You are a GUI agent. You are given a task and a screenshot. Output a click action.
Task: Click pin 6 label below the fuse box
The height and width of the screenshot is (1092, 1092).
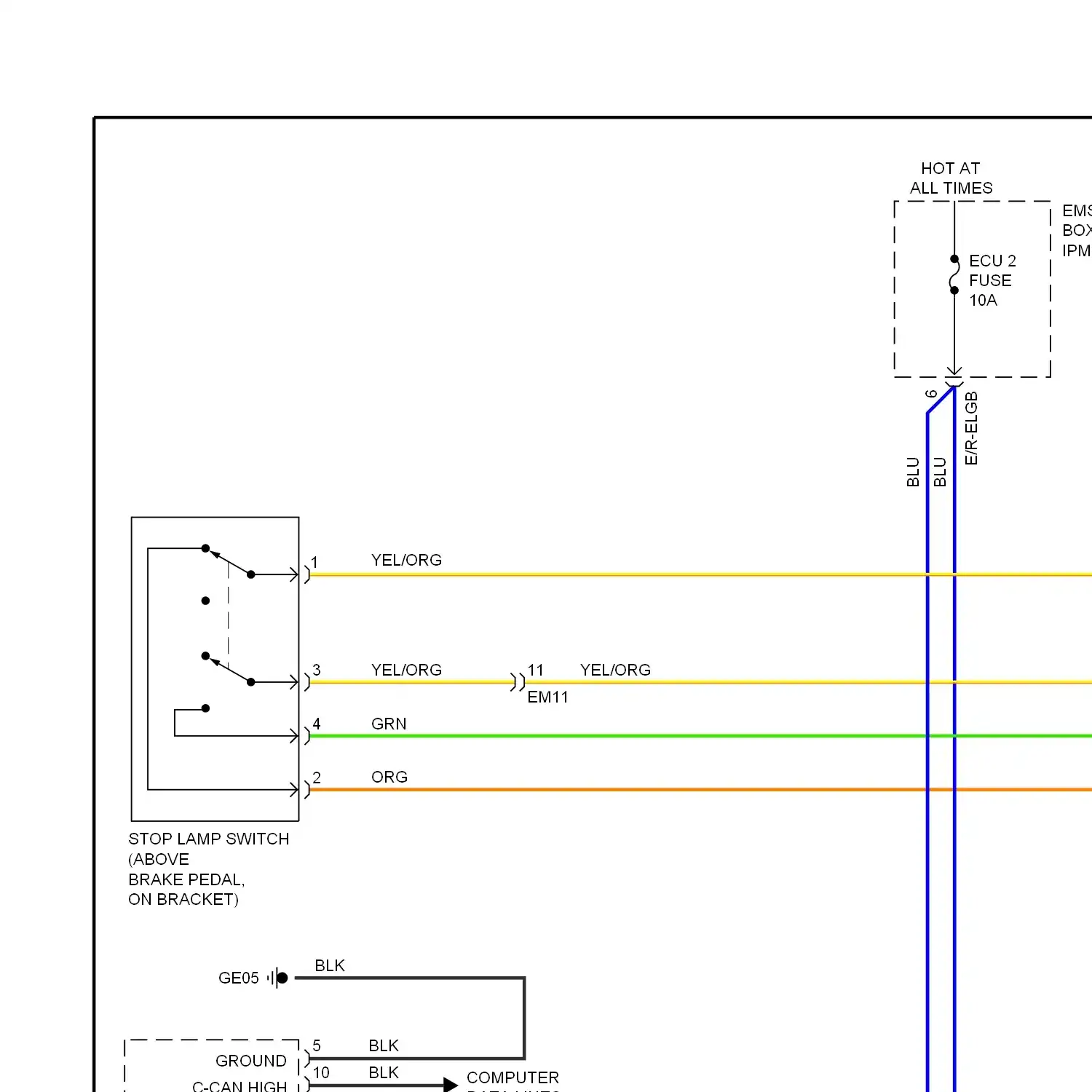pyautogui.click(x=931, y=394)
